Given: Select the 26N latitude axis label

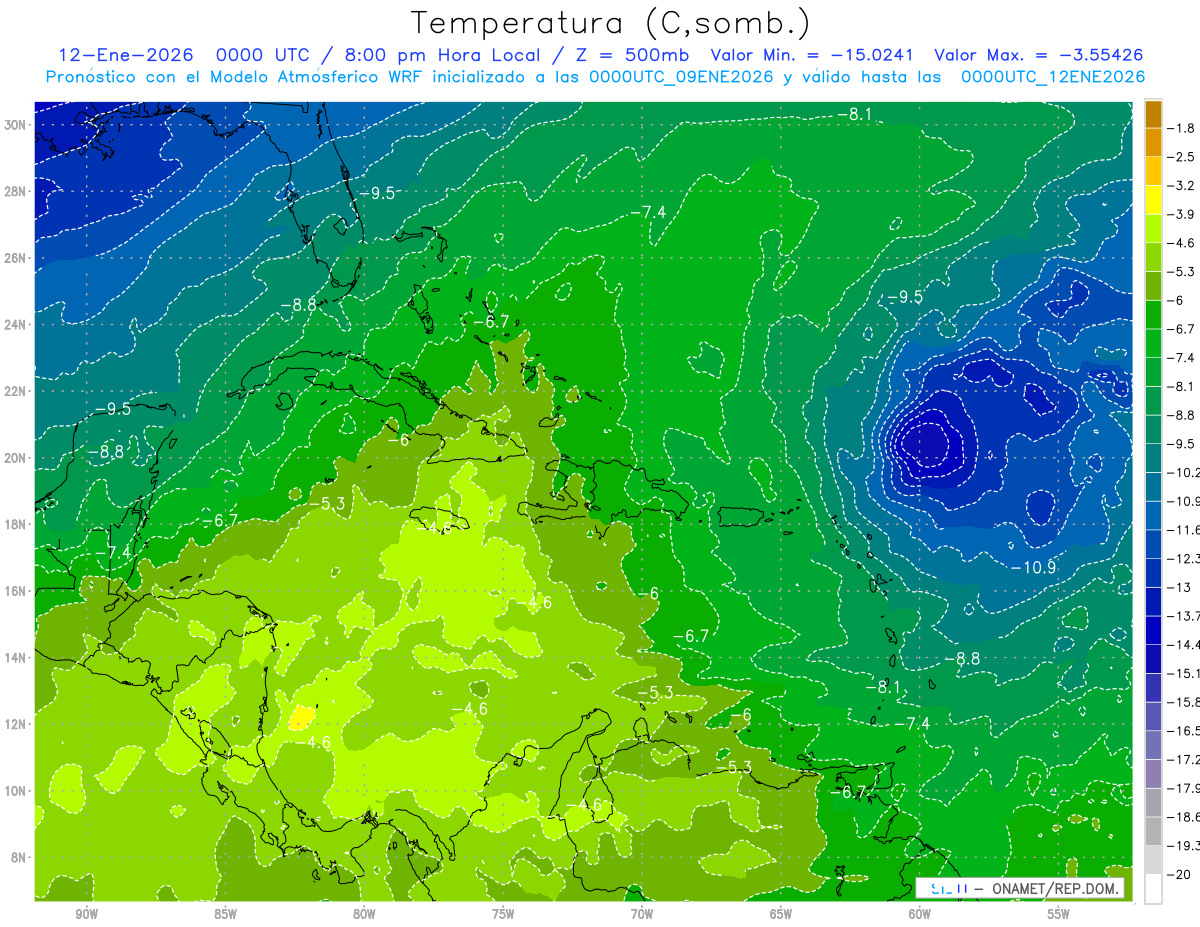Looking at the screenshot, I should point(15,258).
